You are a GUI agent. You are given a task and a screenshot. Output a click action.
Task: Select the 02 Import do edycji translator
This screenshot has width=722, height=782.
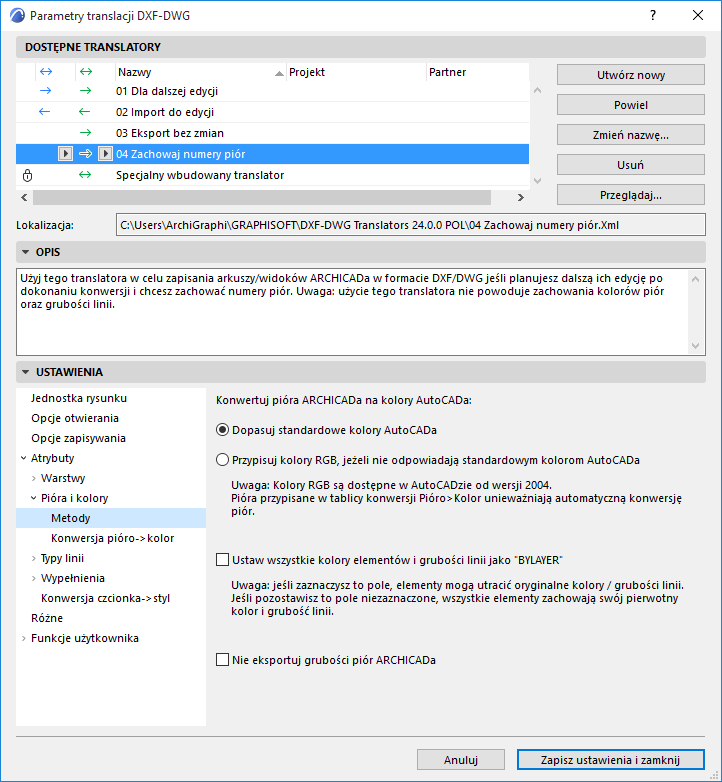[272, 112]
